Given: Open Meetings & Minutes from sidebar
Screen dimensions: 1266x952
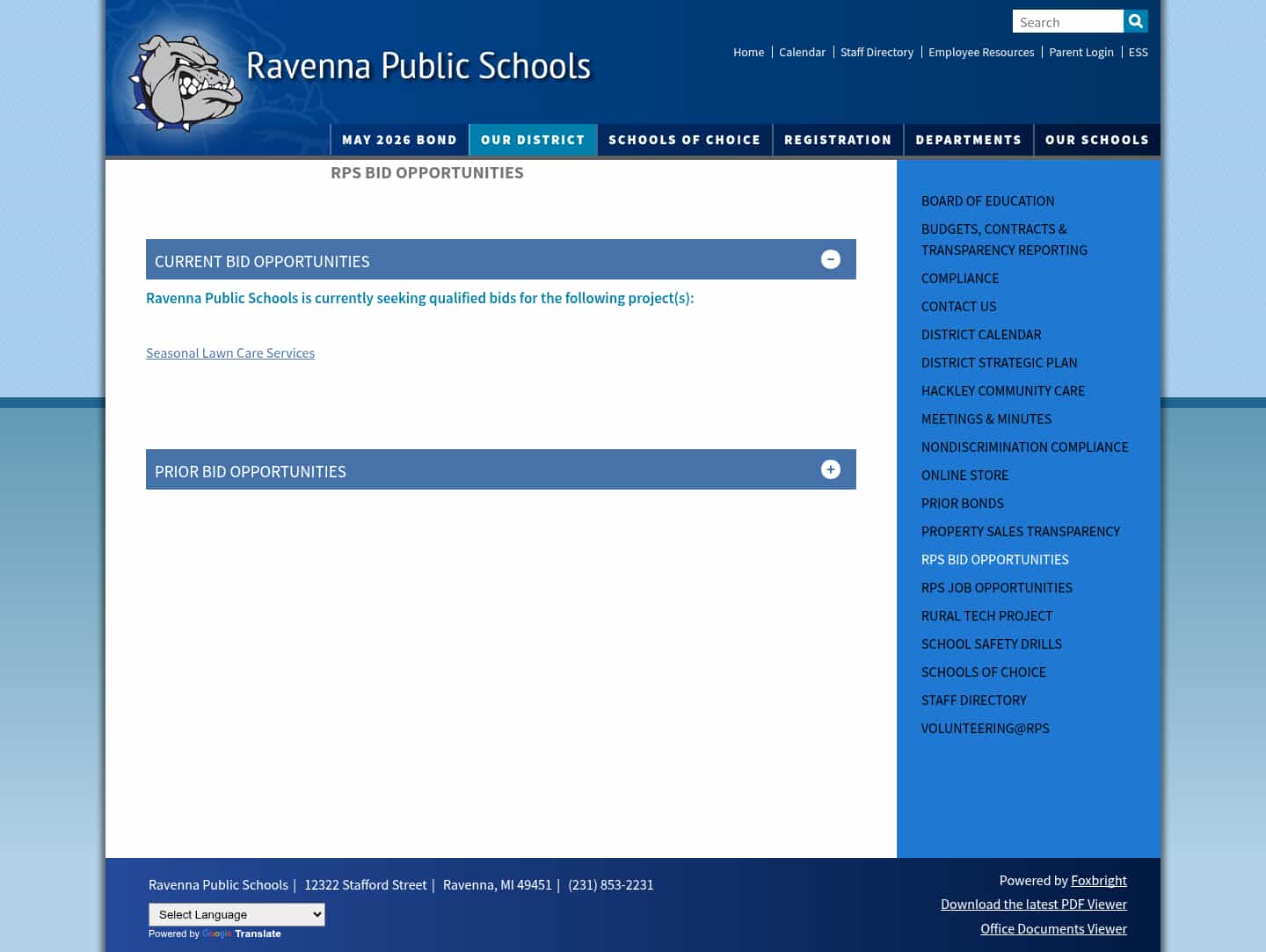Looking at the screenshot, I should [x=986, y=418].
